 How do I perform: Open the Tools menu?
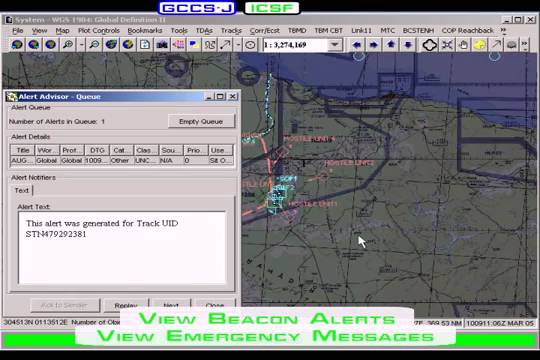click(x=179, y=31)
